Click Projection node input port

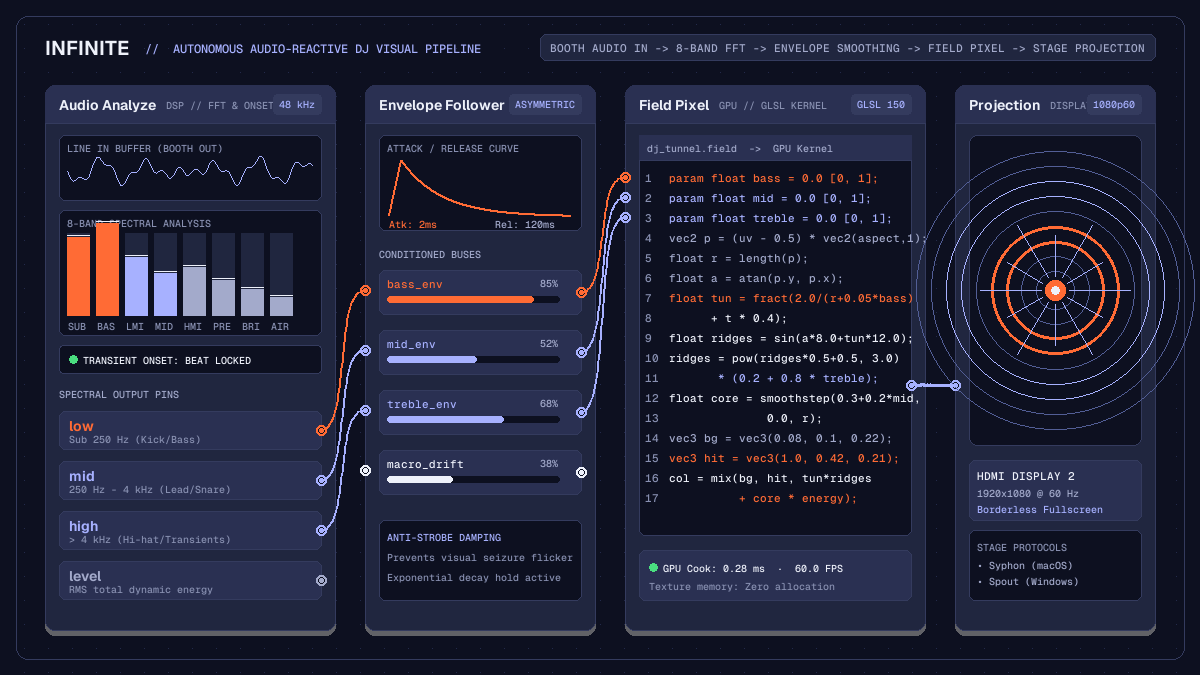coord(955,385)
